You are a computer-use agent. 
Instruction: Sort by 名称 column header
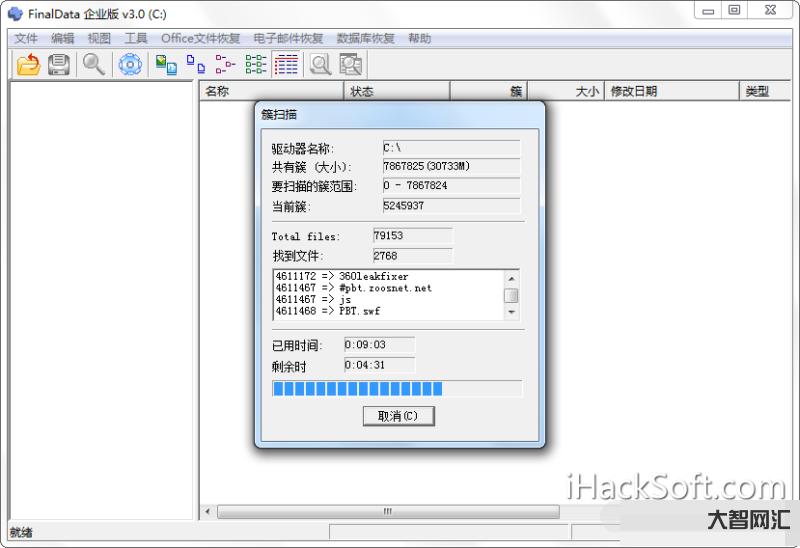270,91
